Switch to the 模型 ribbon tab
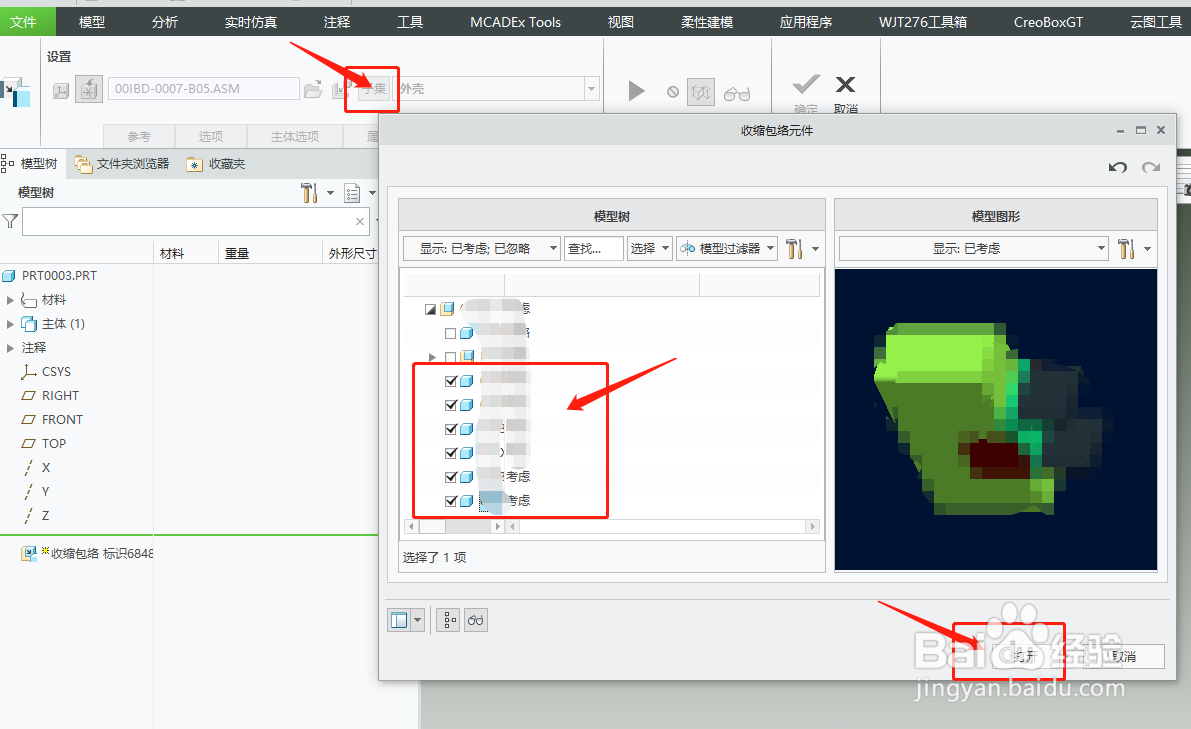The width and height of the screenshot is (1191, 729). tap(92, 22)
